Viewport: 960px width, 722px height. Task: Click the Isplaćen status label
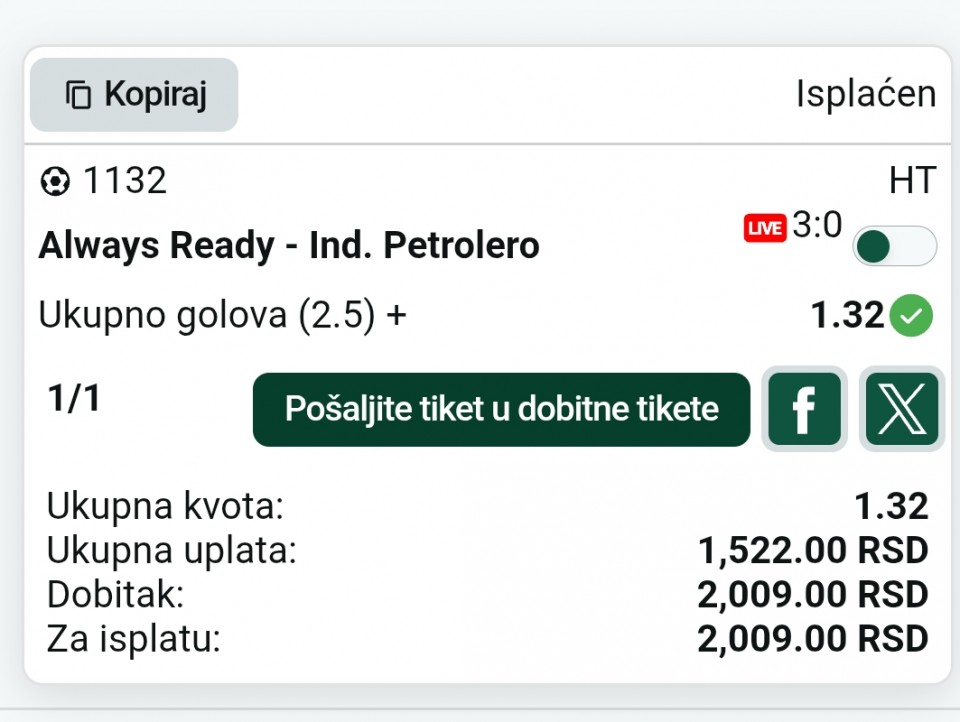tap(866, 94)
